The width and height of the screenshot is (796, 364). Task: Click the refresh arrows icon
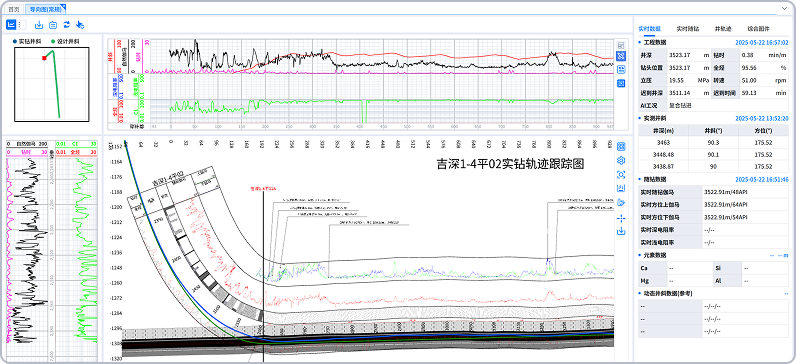tap(67, 25)
